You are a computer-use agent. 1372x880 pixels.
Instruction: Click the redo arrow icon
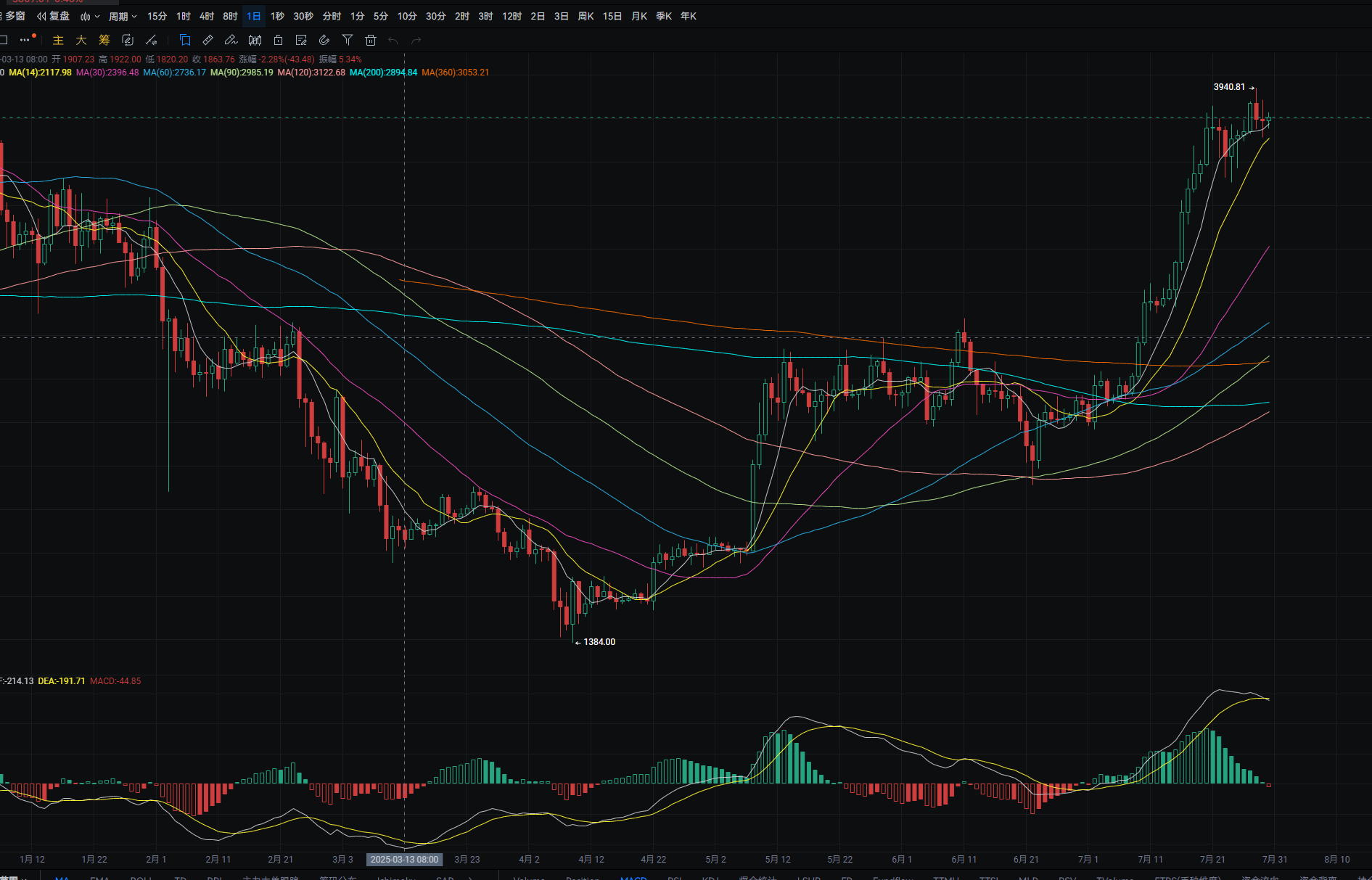pos(416,41)
